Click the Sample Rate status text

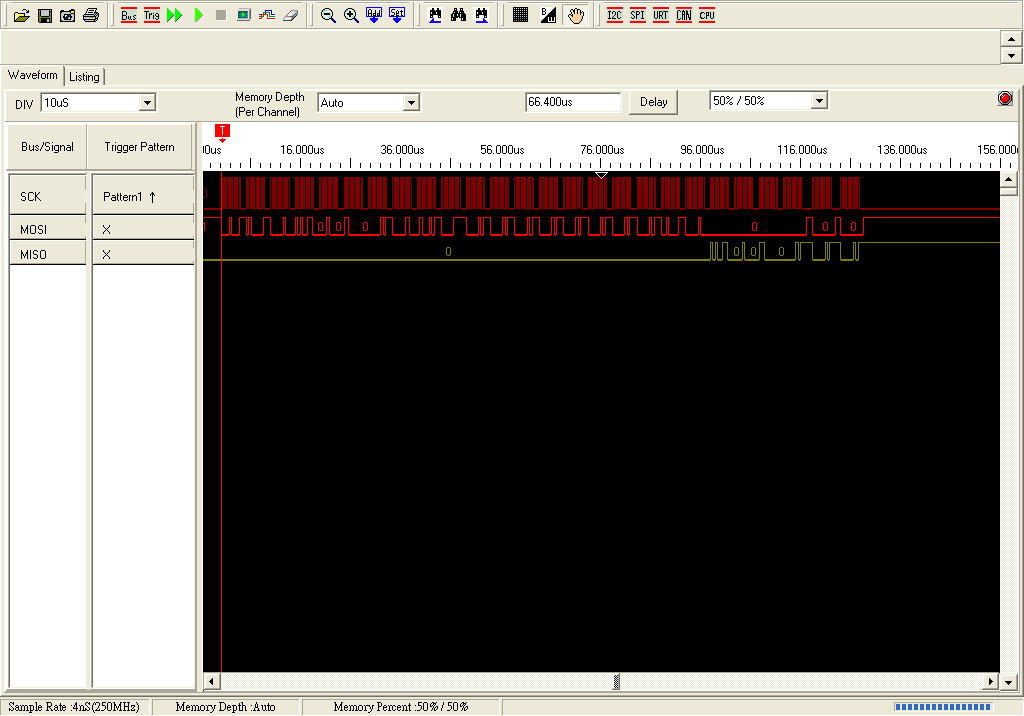[x=74, y=707]
